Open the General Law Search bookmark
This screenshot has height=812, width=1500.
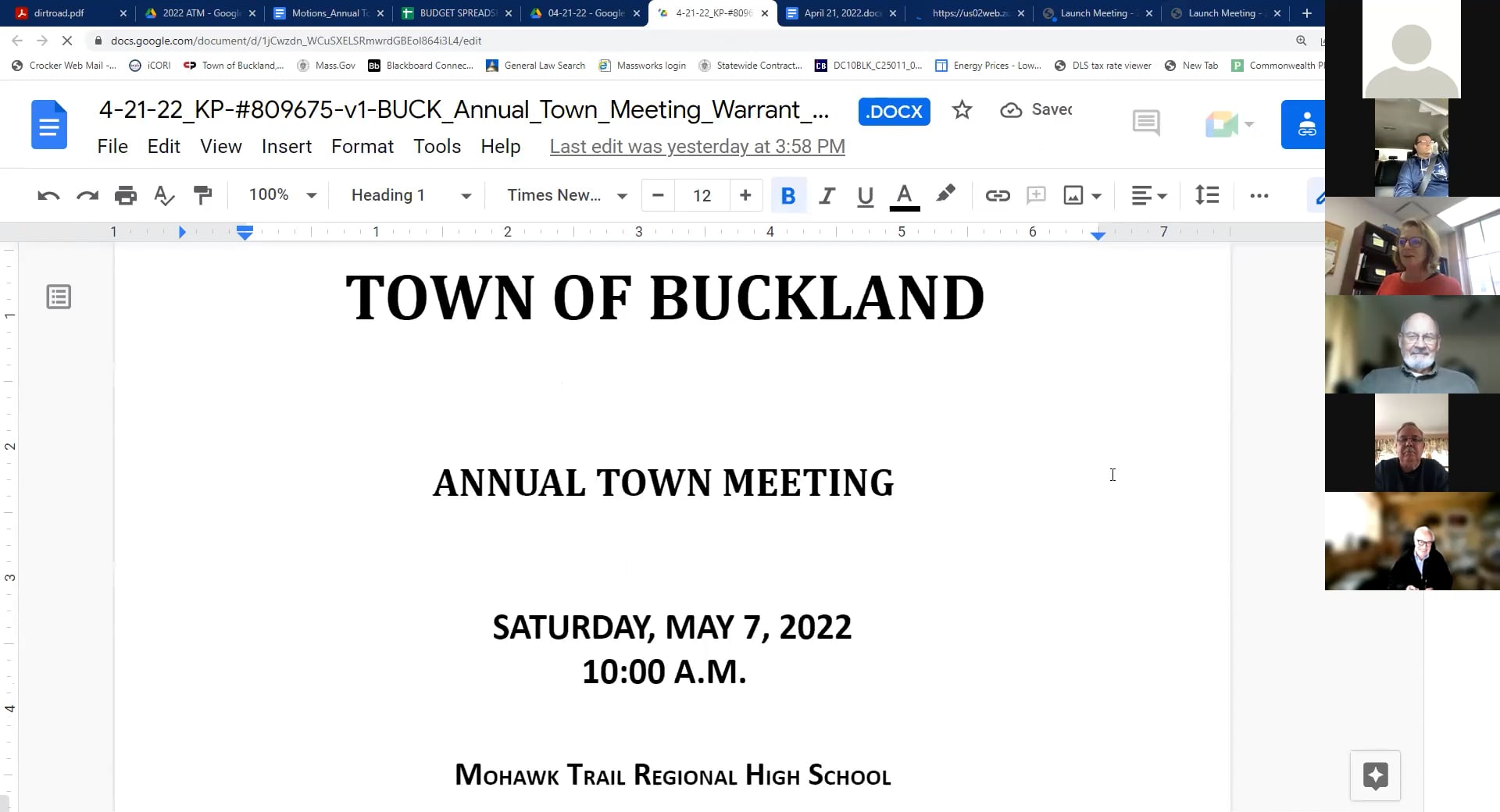point(536,66)
